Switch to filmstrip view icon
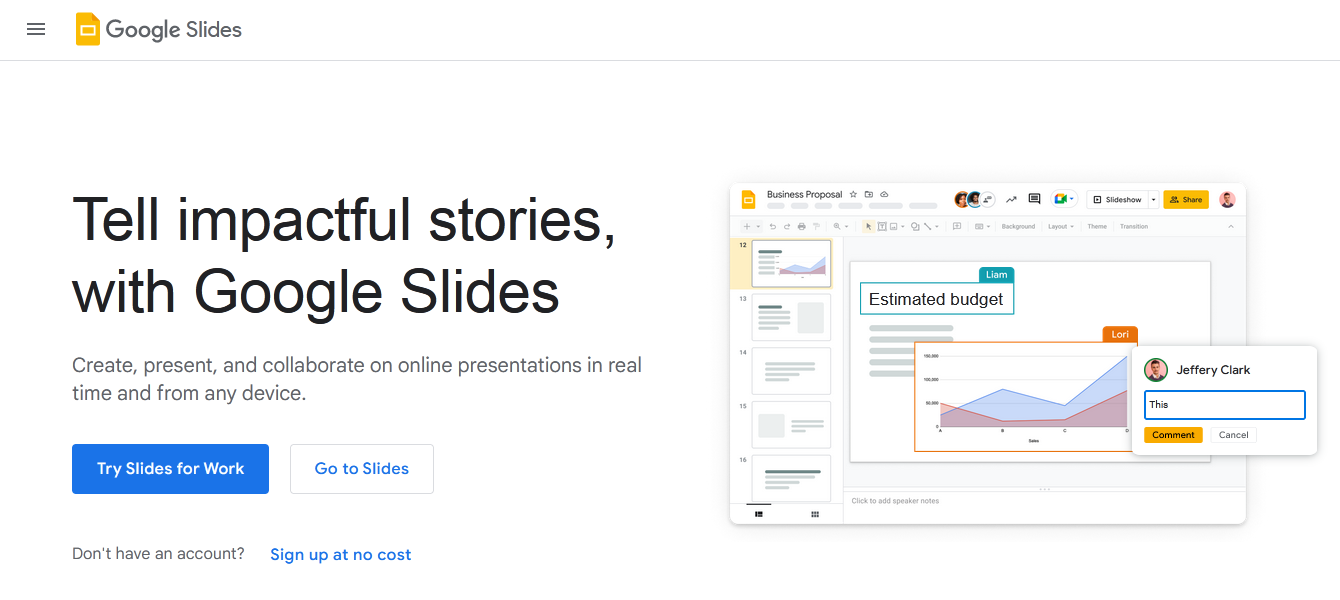The width and height of the screenshot is (1340, 600). [759, 514]
